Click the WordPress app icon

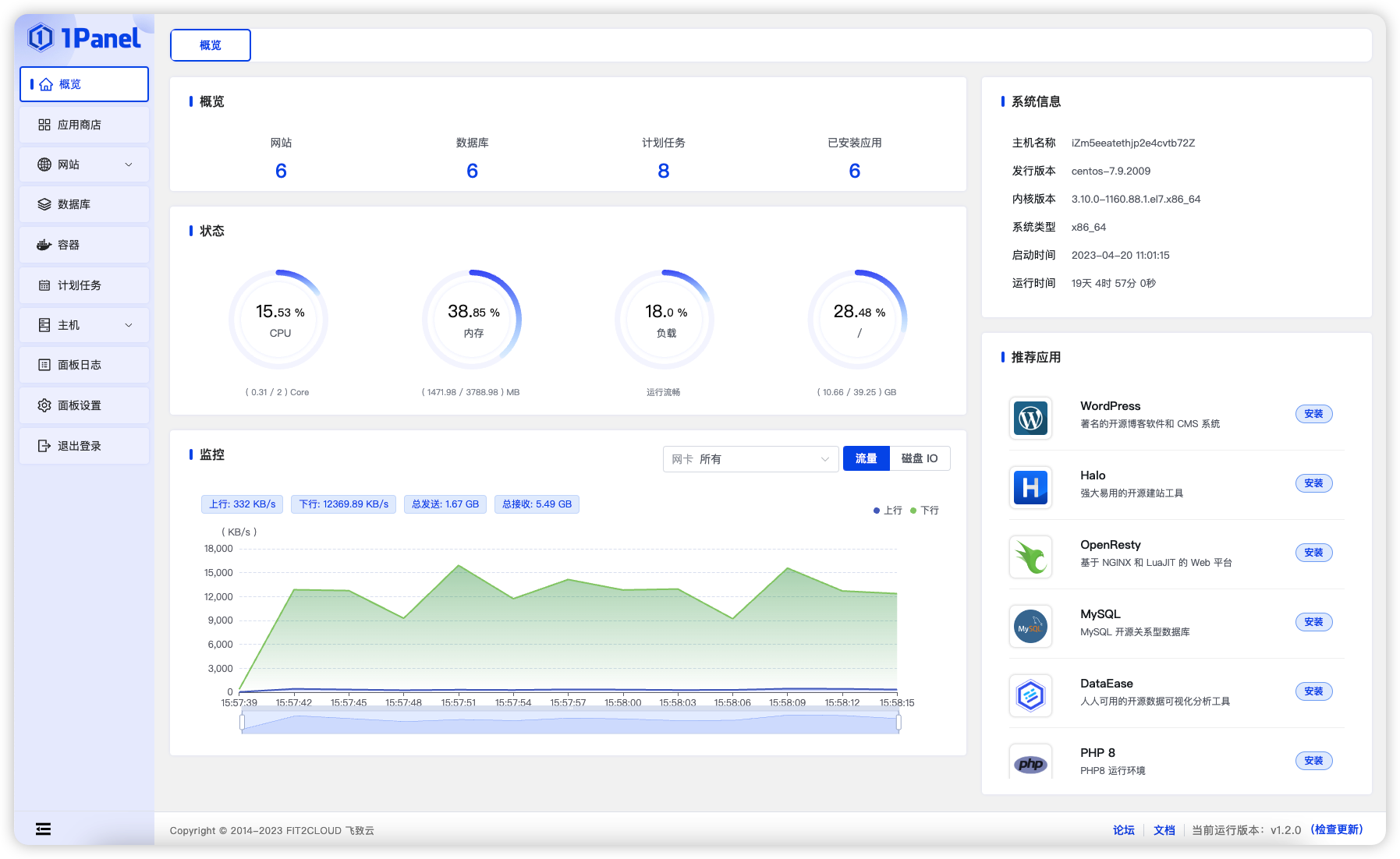click(1030, 419)
